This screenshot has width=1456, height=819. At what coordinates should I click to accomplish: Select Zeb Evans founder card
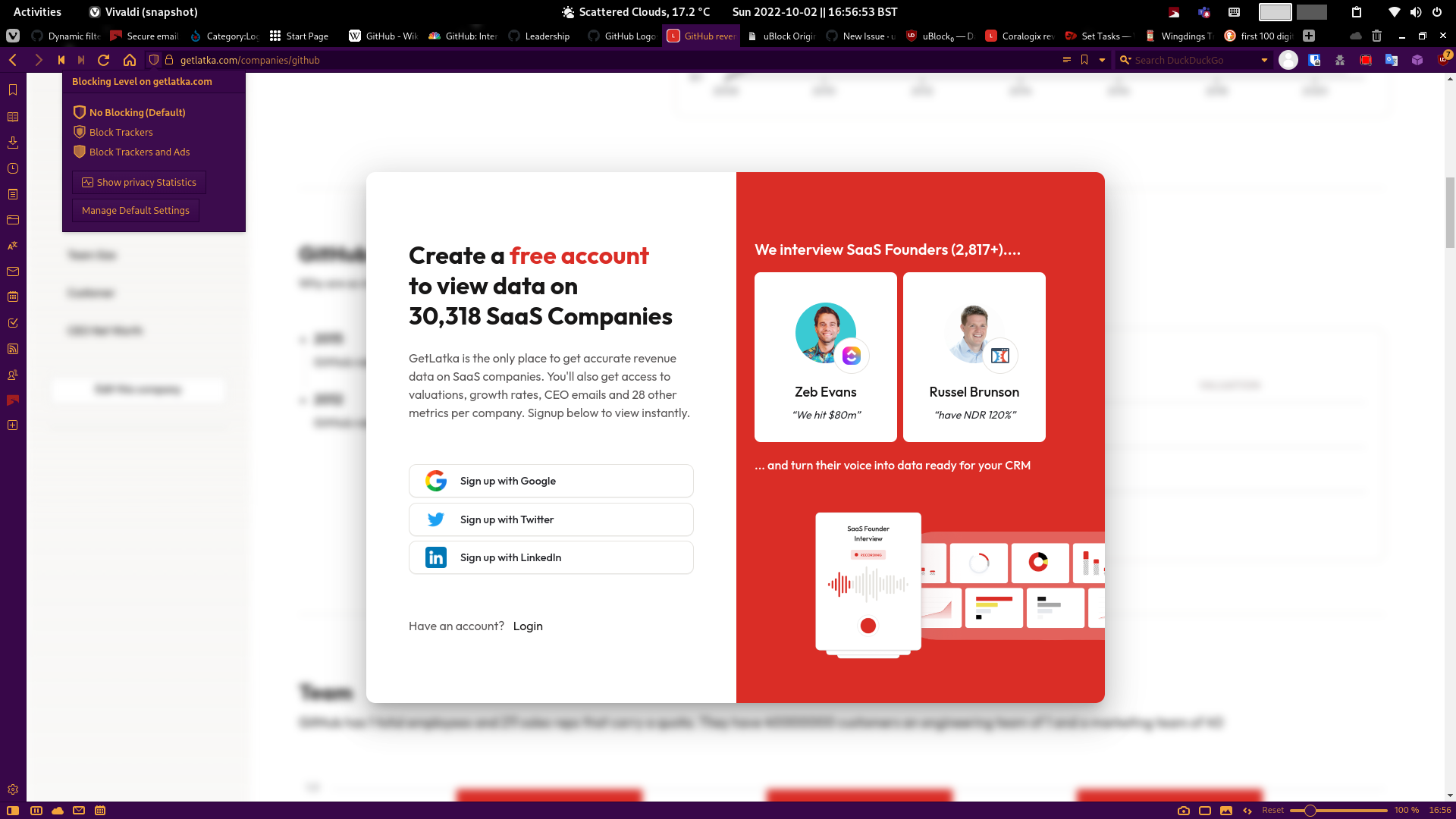825,357
